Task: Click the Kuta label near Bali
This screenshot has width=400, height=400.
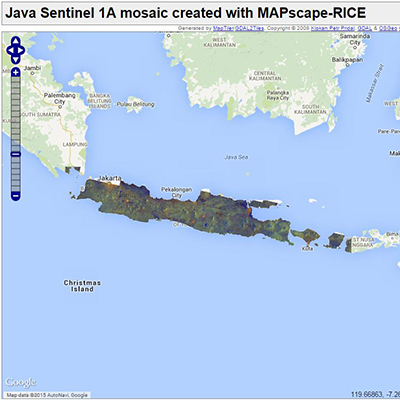Action: coord(307,248)
